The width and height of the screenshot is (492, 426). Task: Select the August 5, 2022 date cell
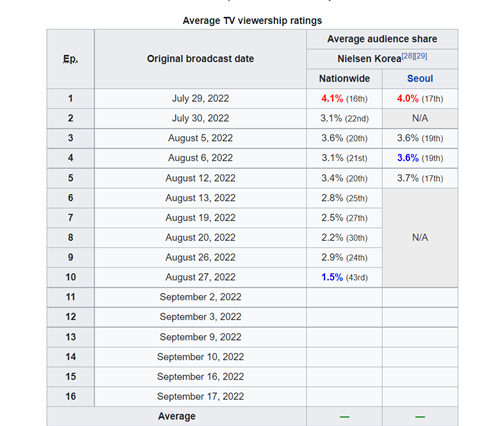[x=200, y=138]
